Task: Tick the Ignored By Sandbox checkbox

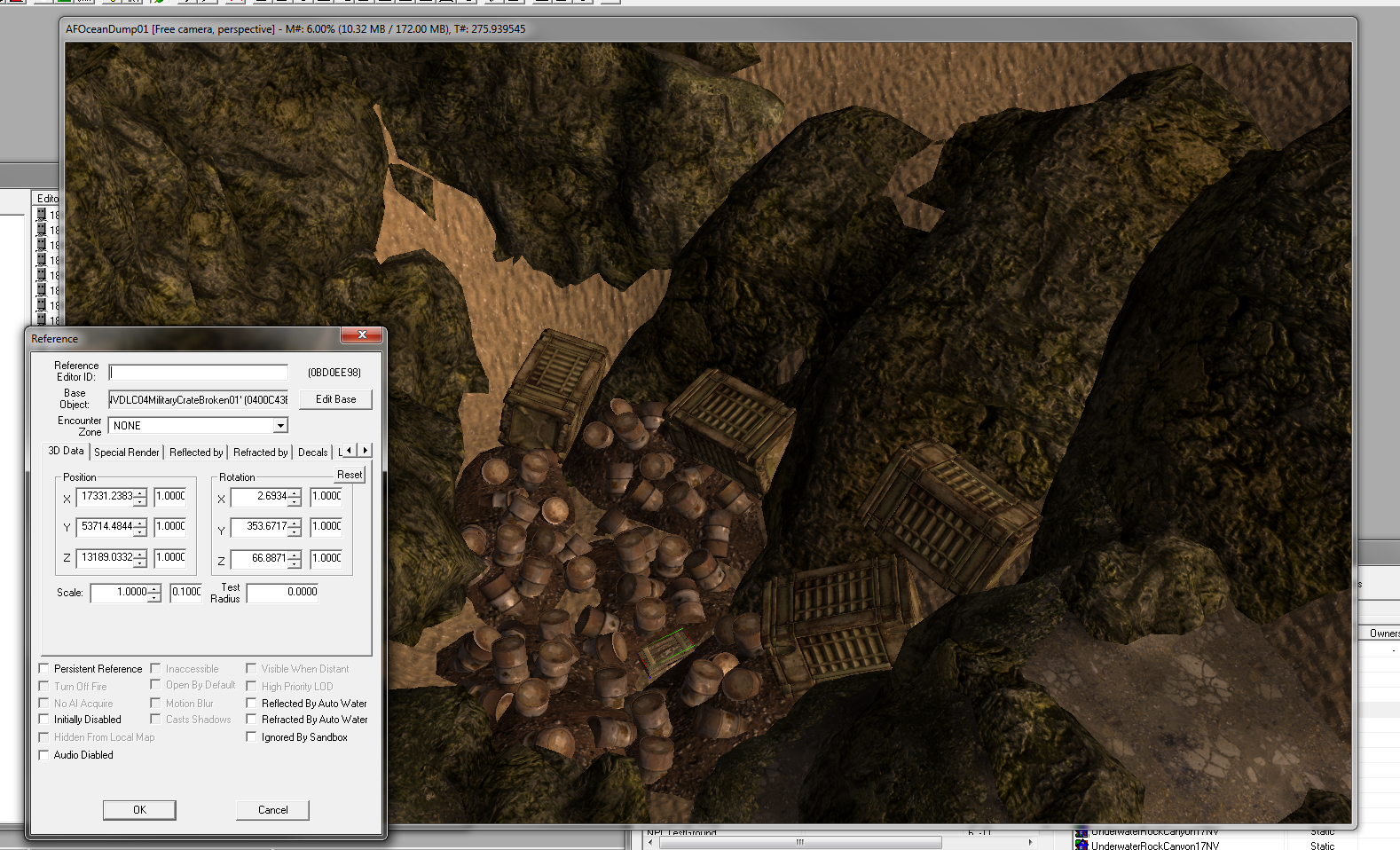Action: click(251, 736)
